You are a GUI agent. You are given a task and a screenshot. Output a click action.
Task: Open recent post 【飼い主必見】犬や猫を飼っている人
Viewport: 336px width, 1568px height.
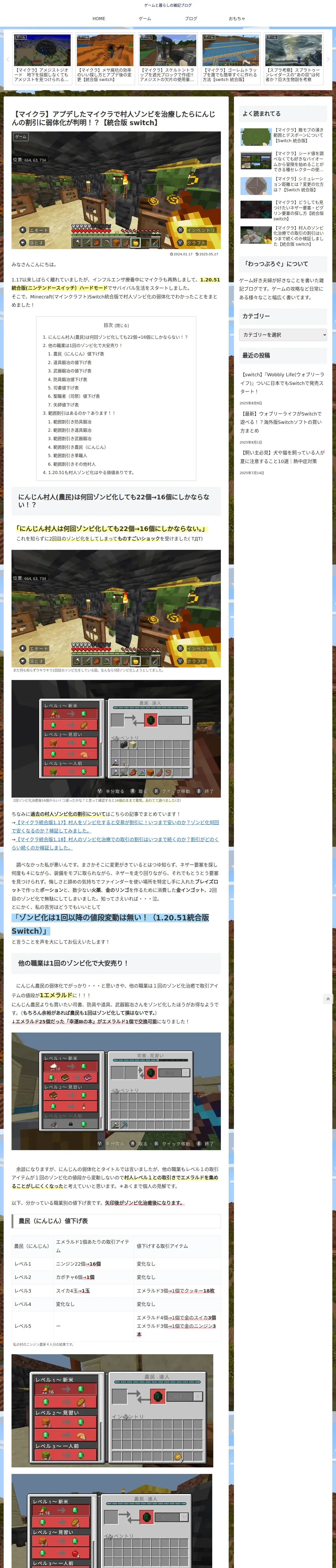point(282,457)
